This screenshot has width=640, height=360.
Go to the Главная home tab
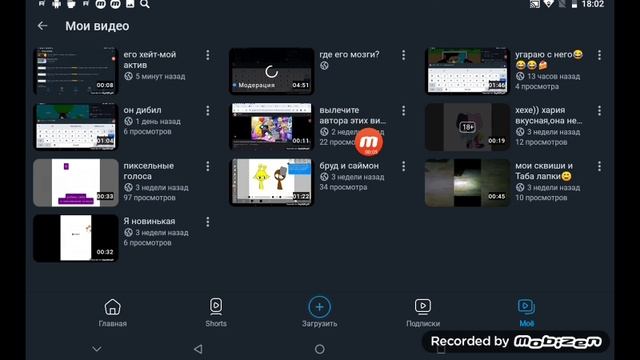[x=113, y=313]
